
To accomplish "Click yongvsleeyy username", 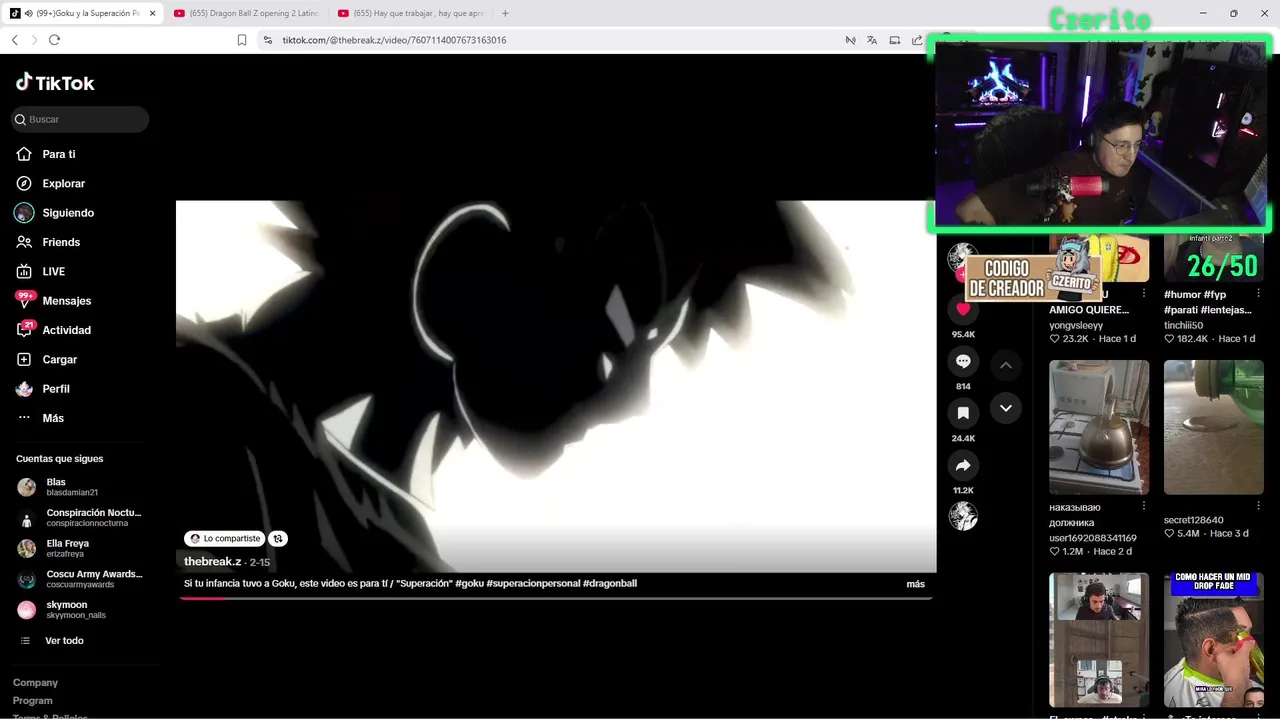I will [x=1076, y=325].
